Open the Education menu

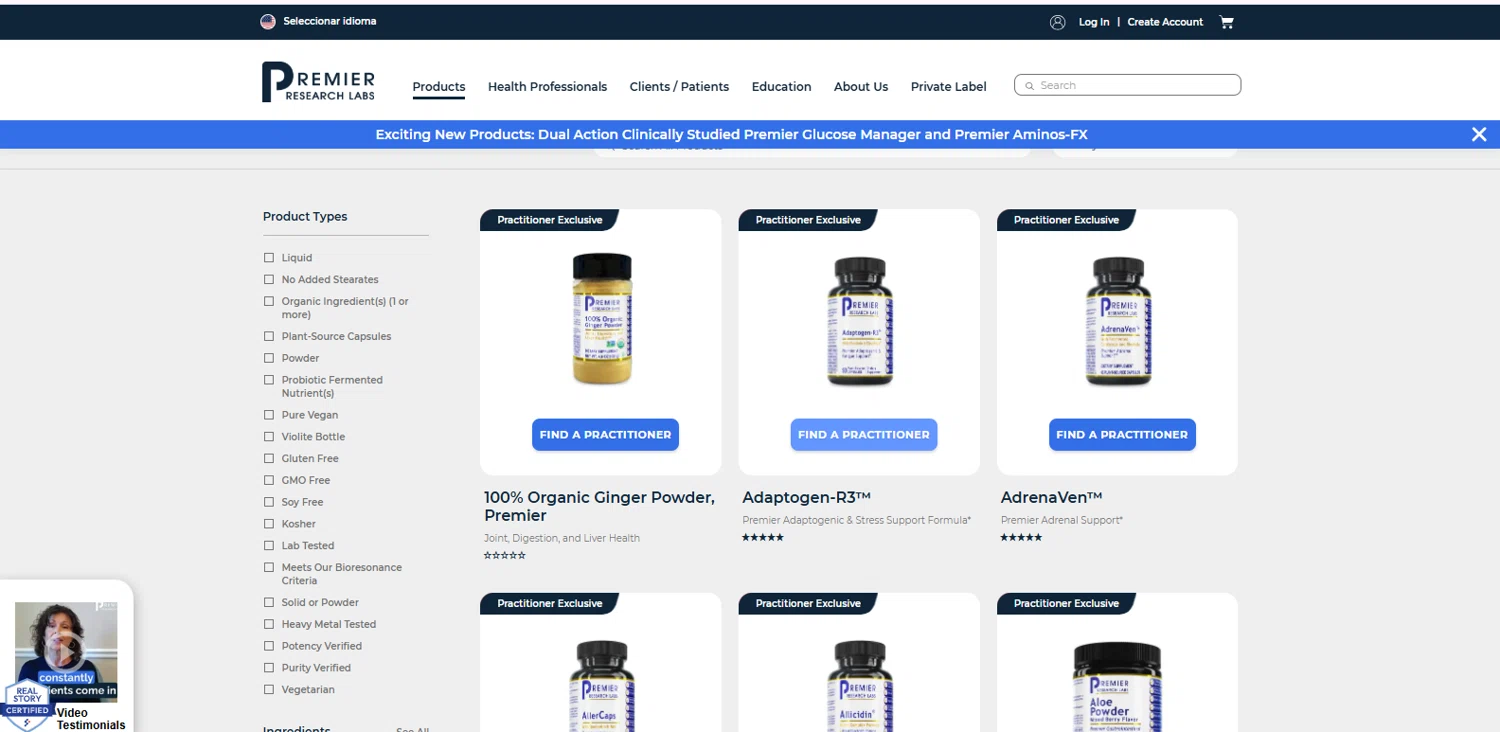pyautogui.click(x=781, y=87)
